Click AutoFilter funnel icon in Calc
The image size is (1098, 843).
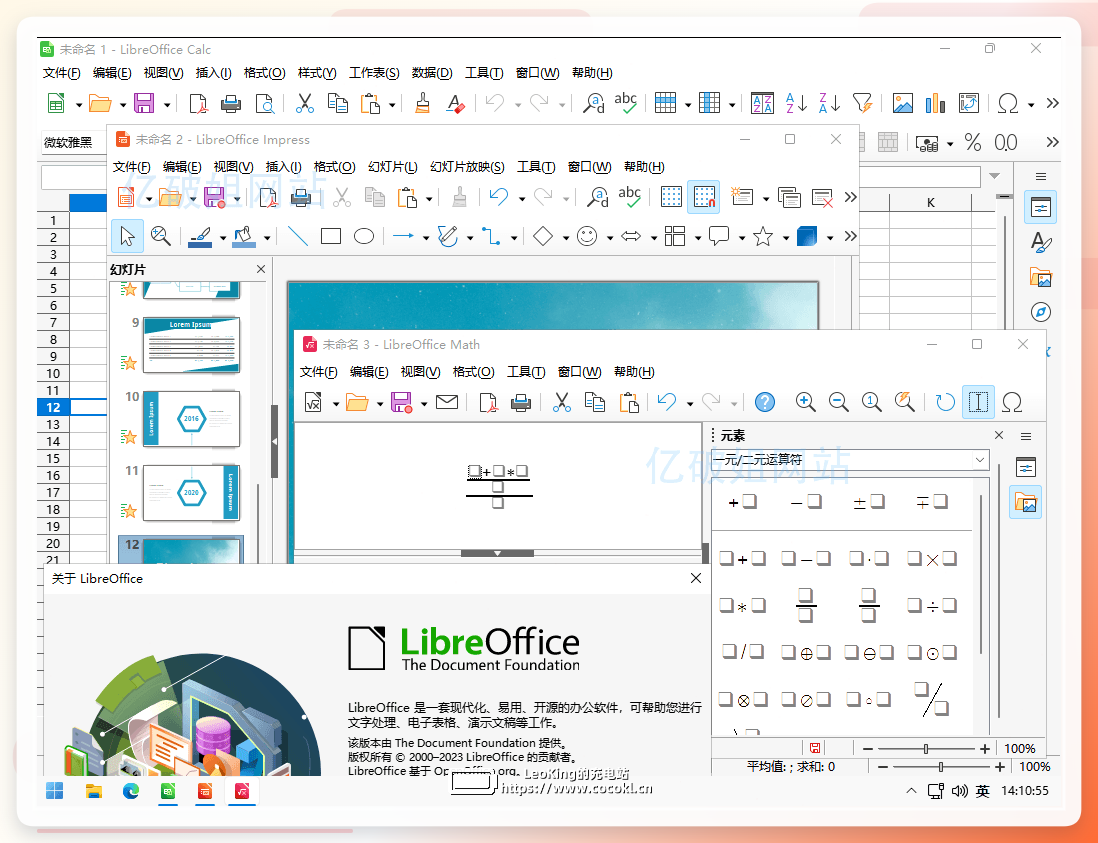(x=862, y=104)
